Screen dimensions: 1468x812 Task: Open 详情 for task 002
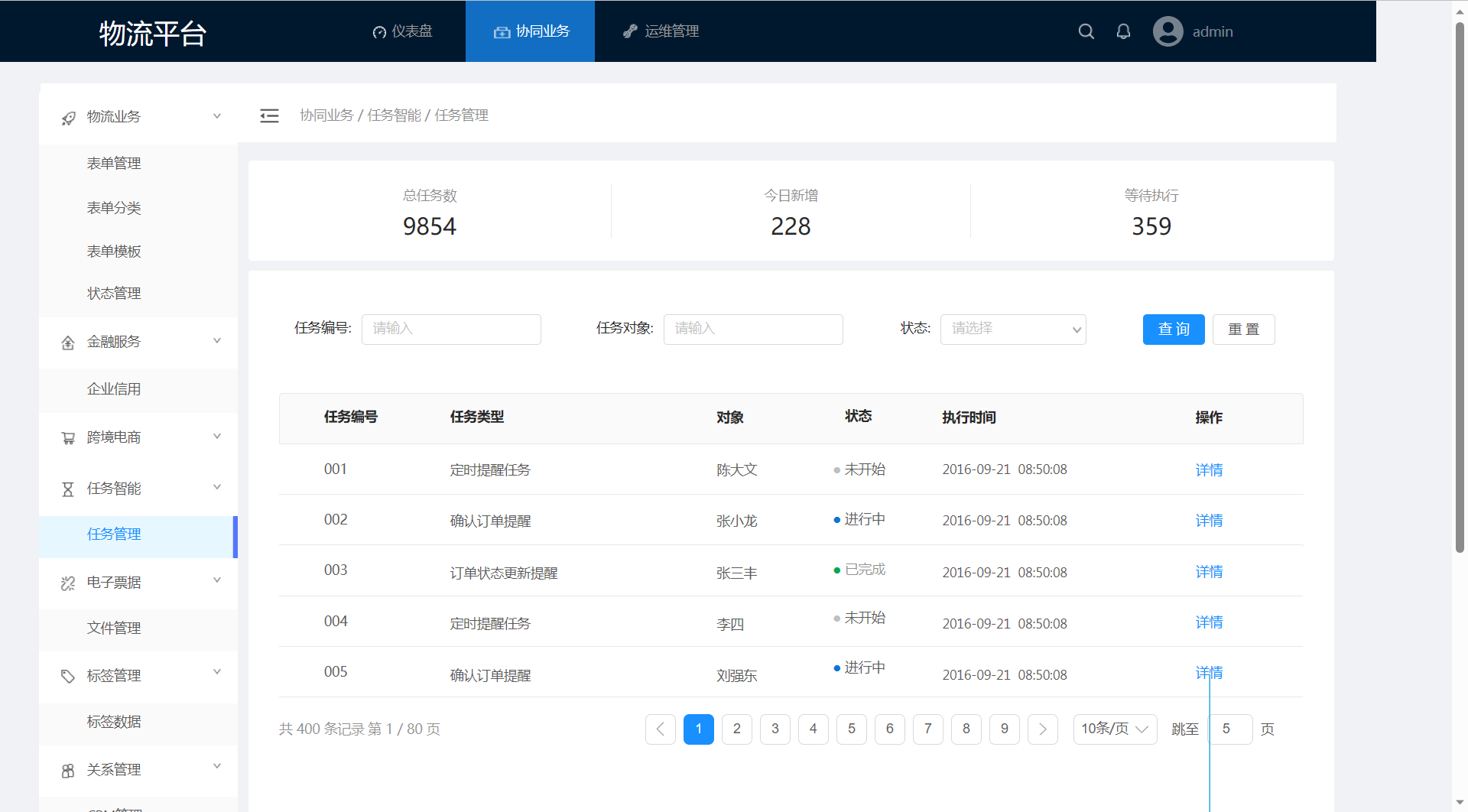(1209, 521)
